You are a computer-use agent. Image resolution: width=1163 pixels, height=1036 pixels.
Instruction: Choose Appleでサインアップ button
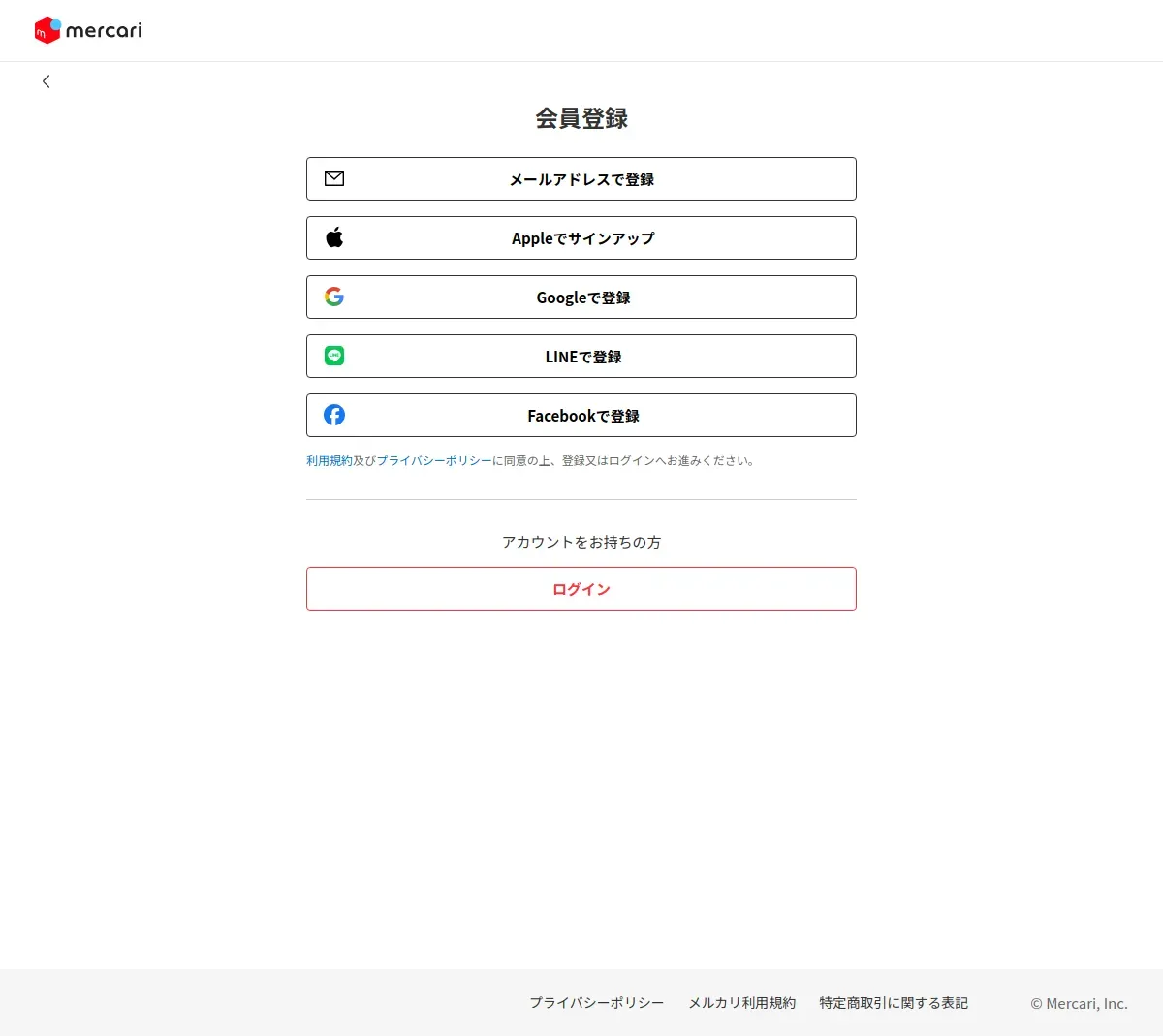[581, 238]
